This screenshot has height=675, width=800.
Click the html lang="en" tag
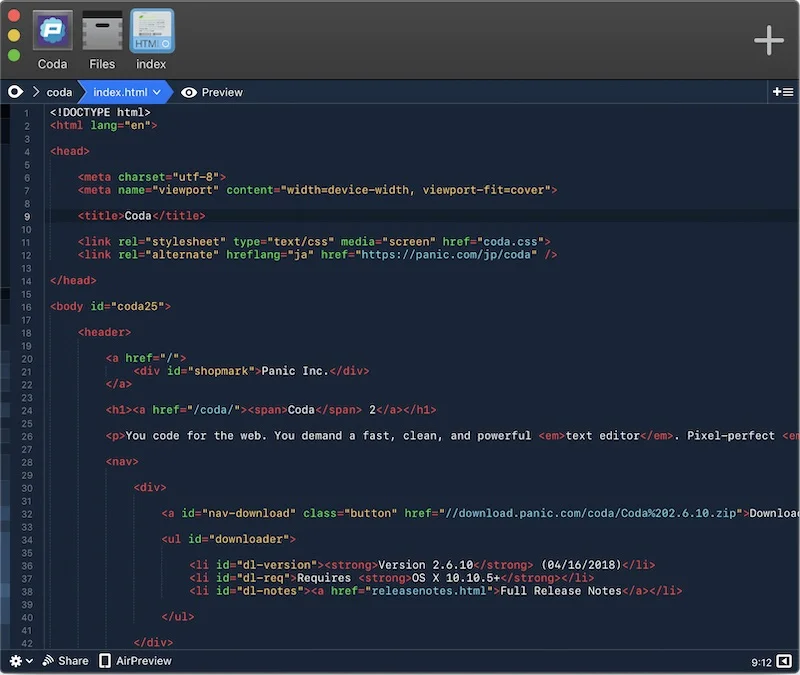click(x=104, y=126)
